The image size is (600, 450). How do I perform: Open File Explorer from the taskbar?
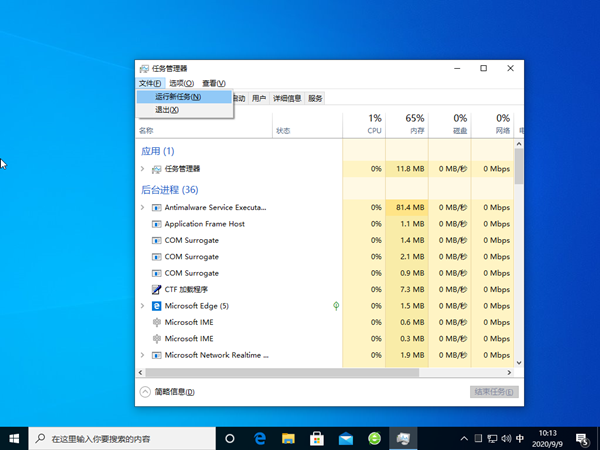(287, 438)
